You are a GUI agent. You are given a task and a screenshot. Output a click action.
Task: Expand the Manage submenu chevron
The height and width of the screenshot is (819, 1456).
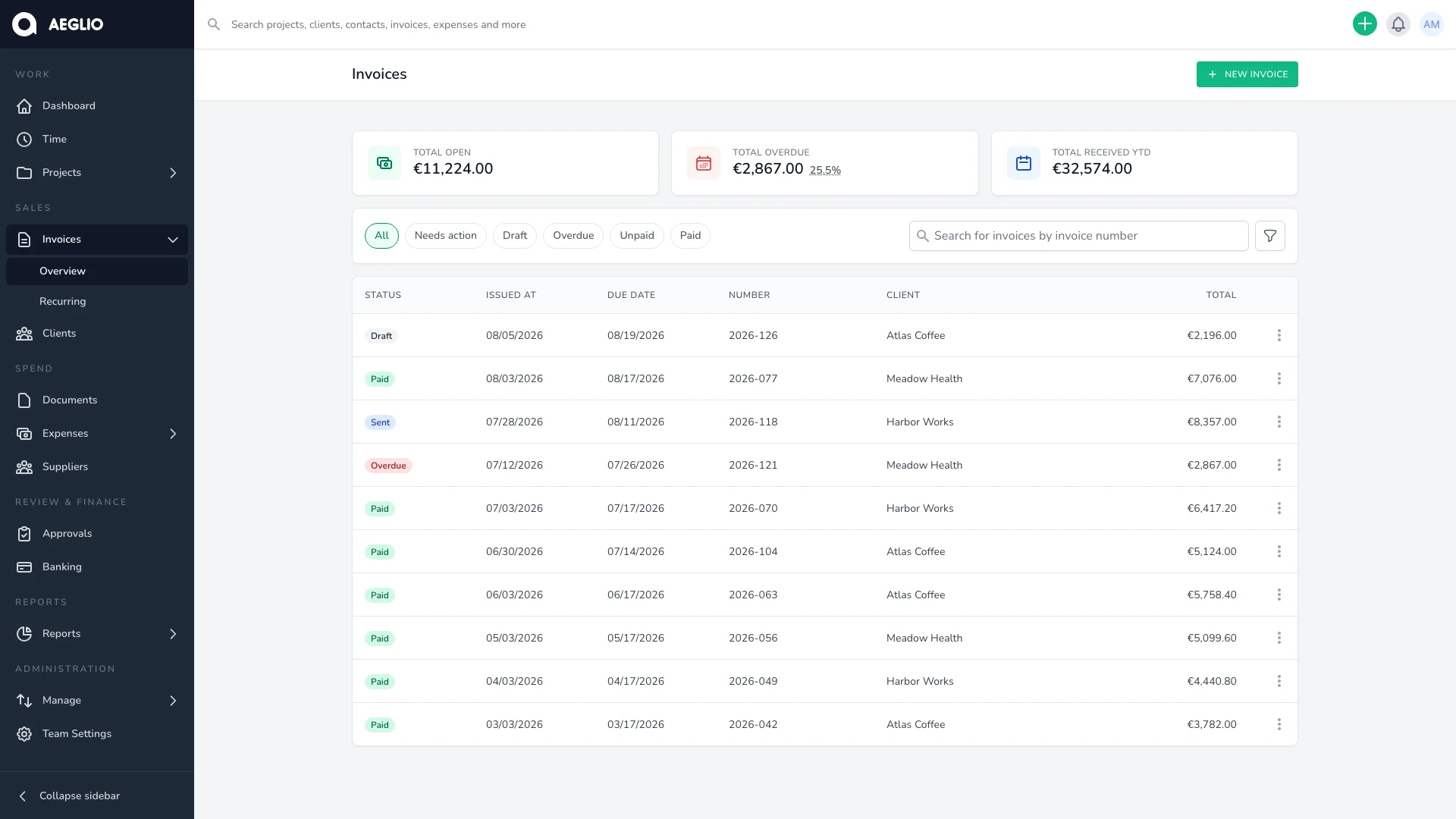173,701
